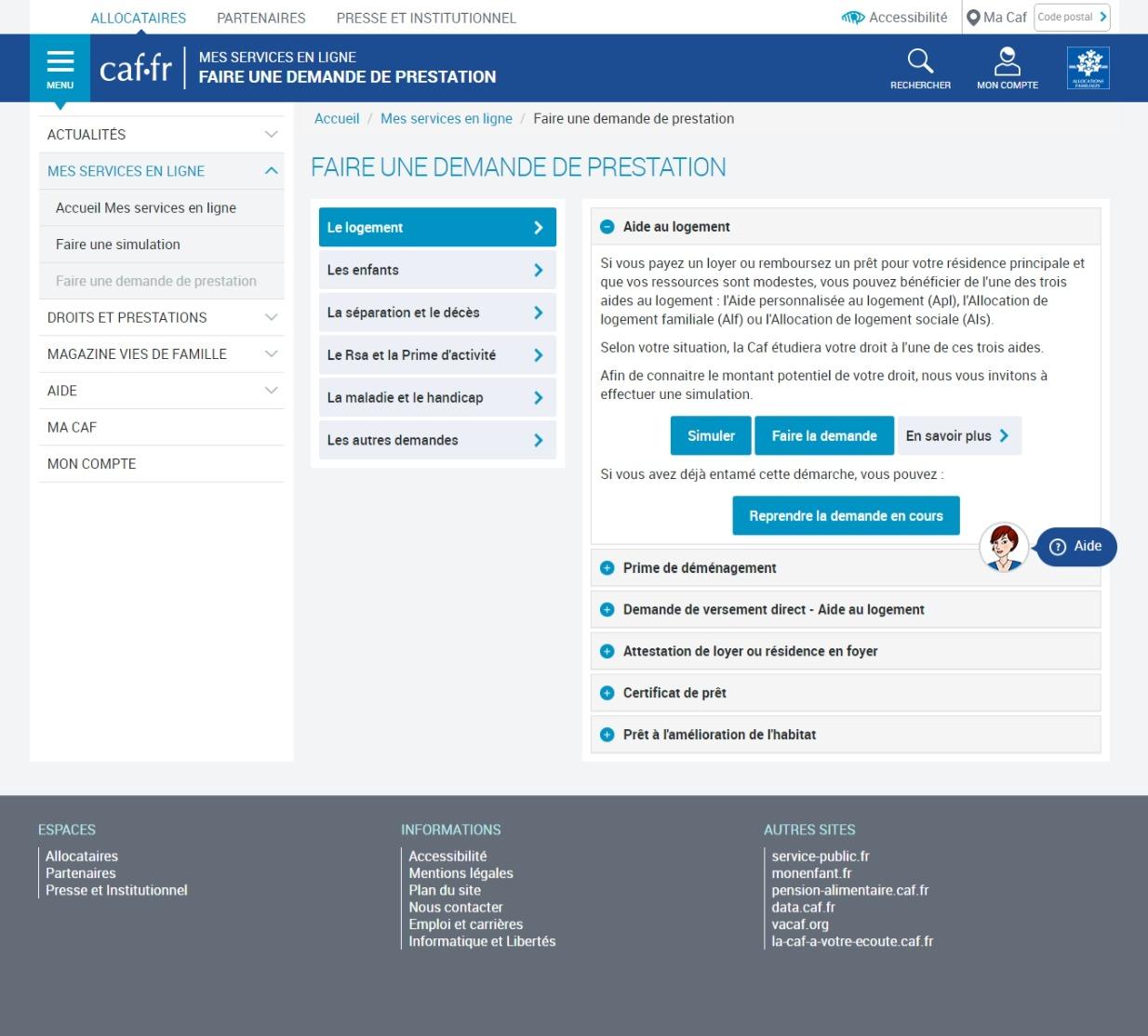The height and width of the screenshot is (1036, 1148).
Task: Expand Prêt à l'amélioration de l'habitat
Action: pyautogui.click(x=846, y=734)
